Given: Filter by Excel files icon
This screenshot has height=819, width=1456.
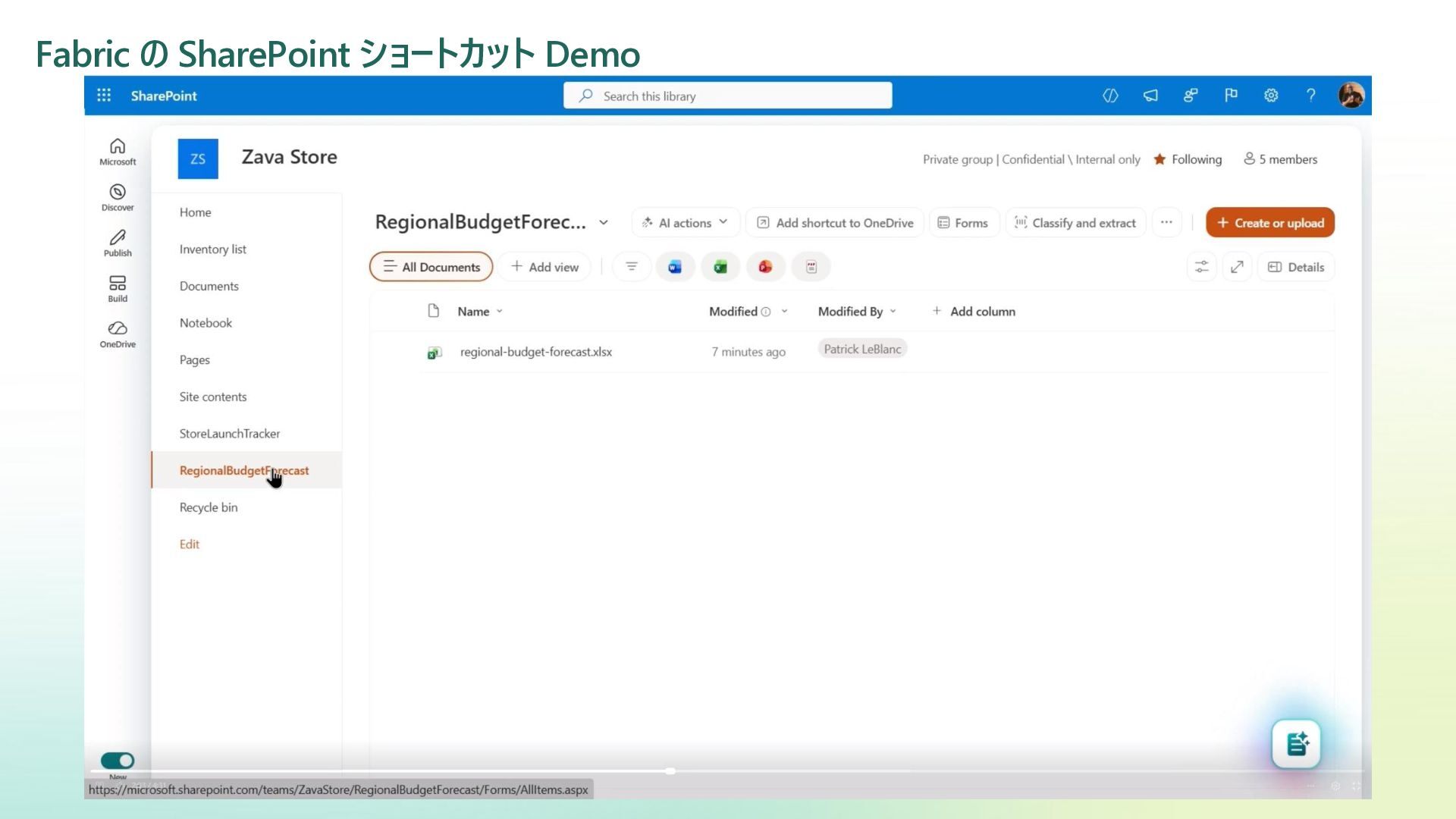Looking at the screenshot, I should tap(720, 267).
